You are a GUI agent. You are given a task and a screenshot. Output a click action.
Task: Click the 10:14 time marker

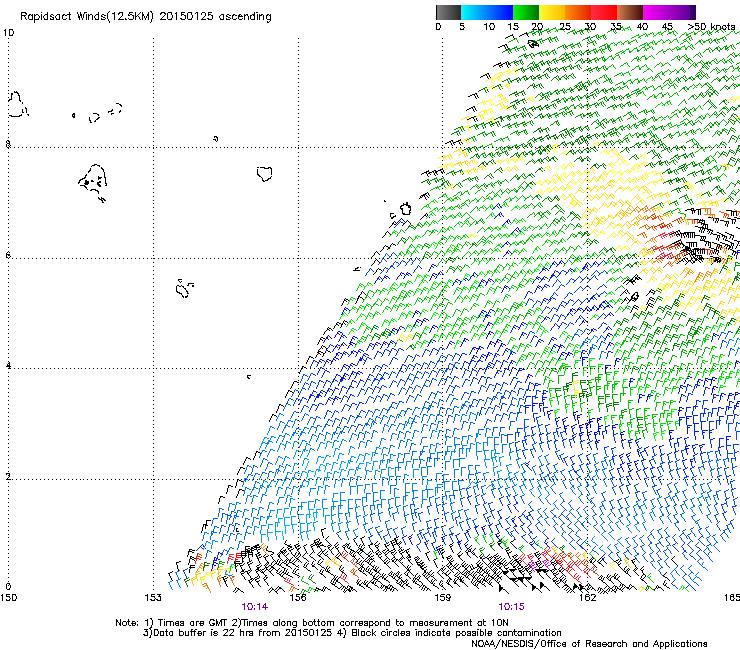254,607
